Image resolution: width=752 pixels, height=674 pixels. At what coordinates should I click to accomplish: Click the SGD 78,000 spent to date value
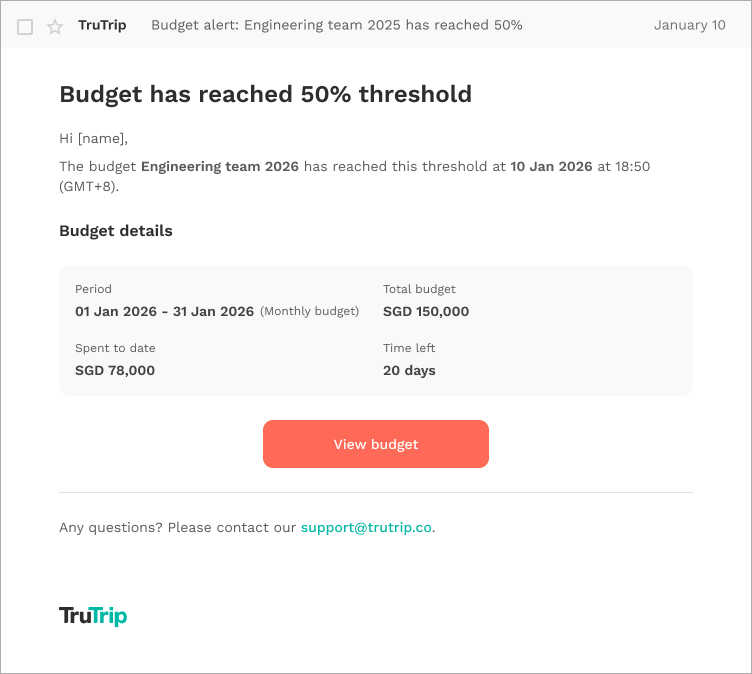[115, 370]
